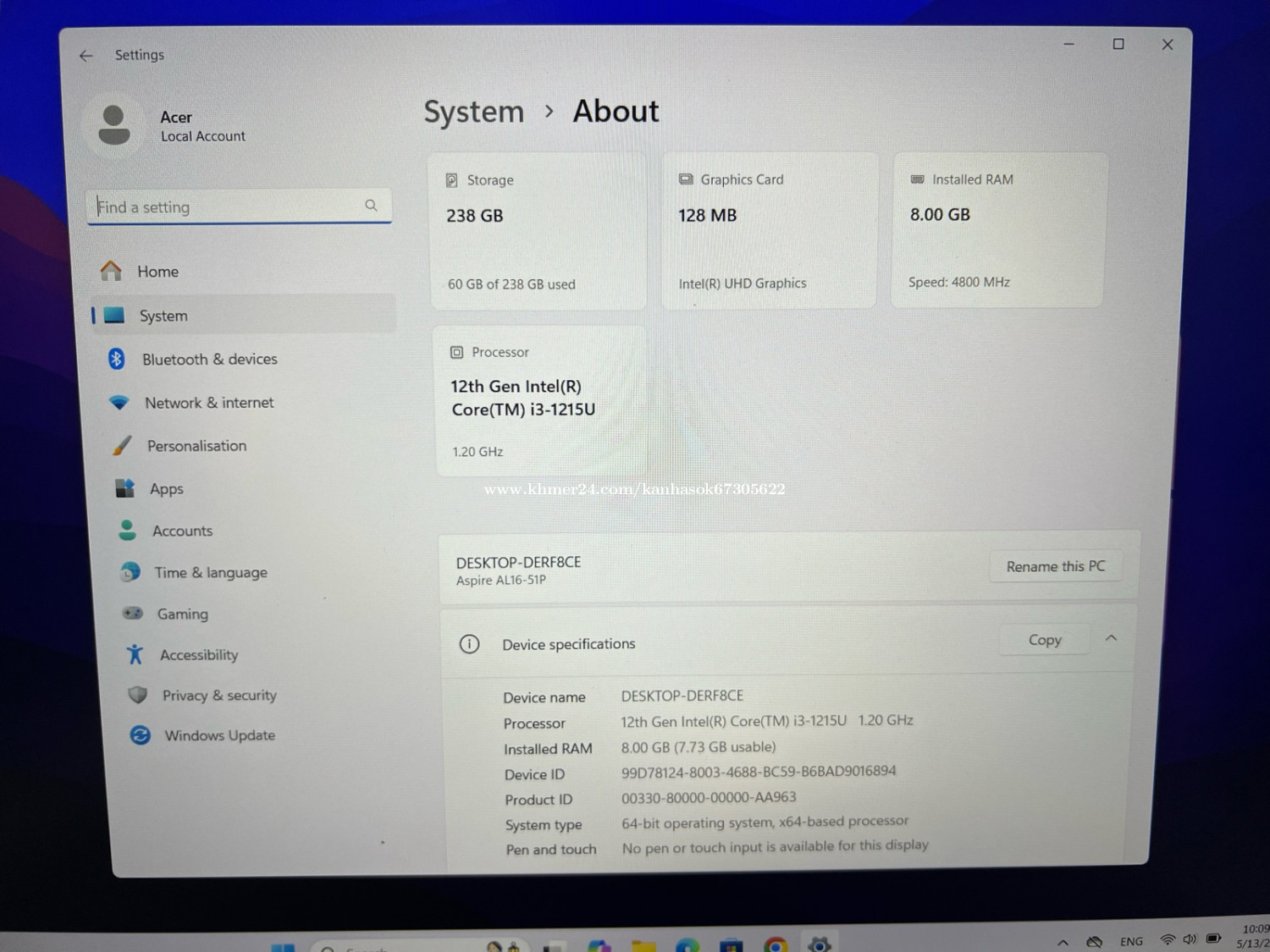Open the Installed RAM 8.00 GB card
Image resolution: width=1270 pixels, height=952 pixels.
[x=998, y=229]
